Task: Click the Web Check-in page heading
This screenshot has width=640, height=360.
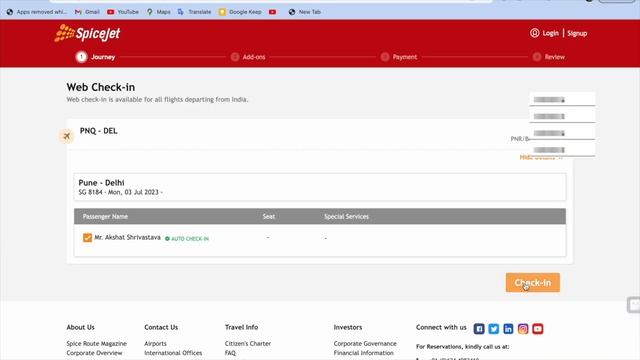Action: 101,87
